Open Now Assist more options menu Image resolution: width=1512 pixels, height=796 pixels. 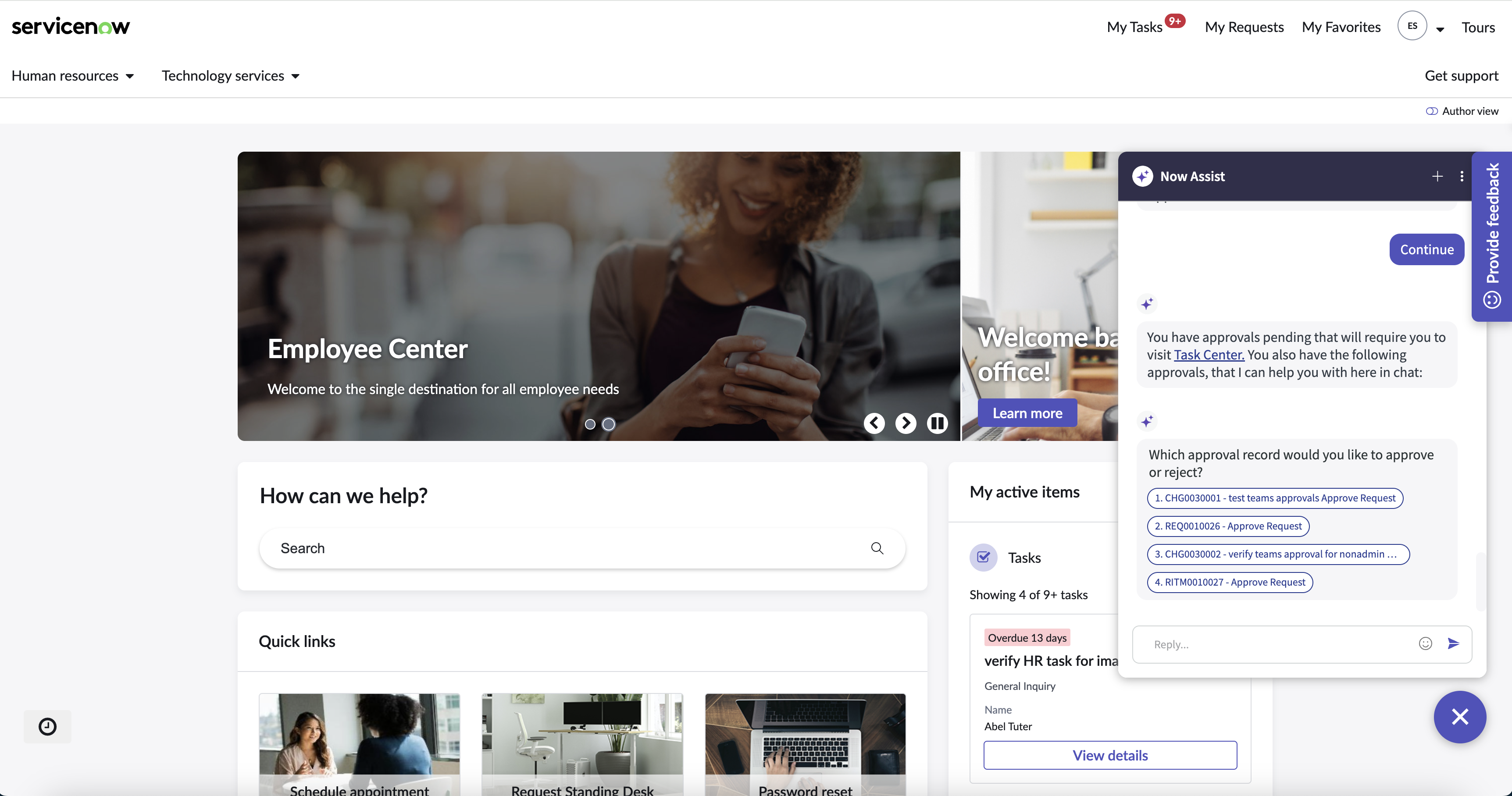coord(1462,176)
